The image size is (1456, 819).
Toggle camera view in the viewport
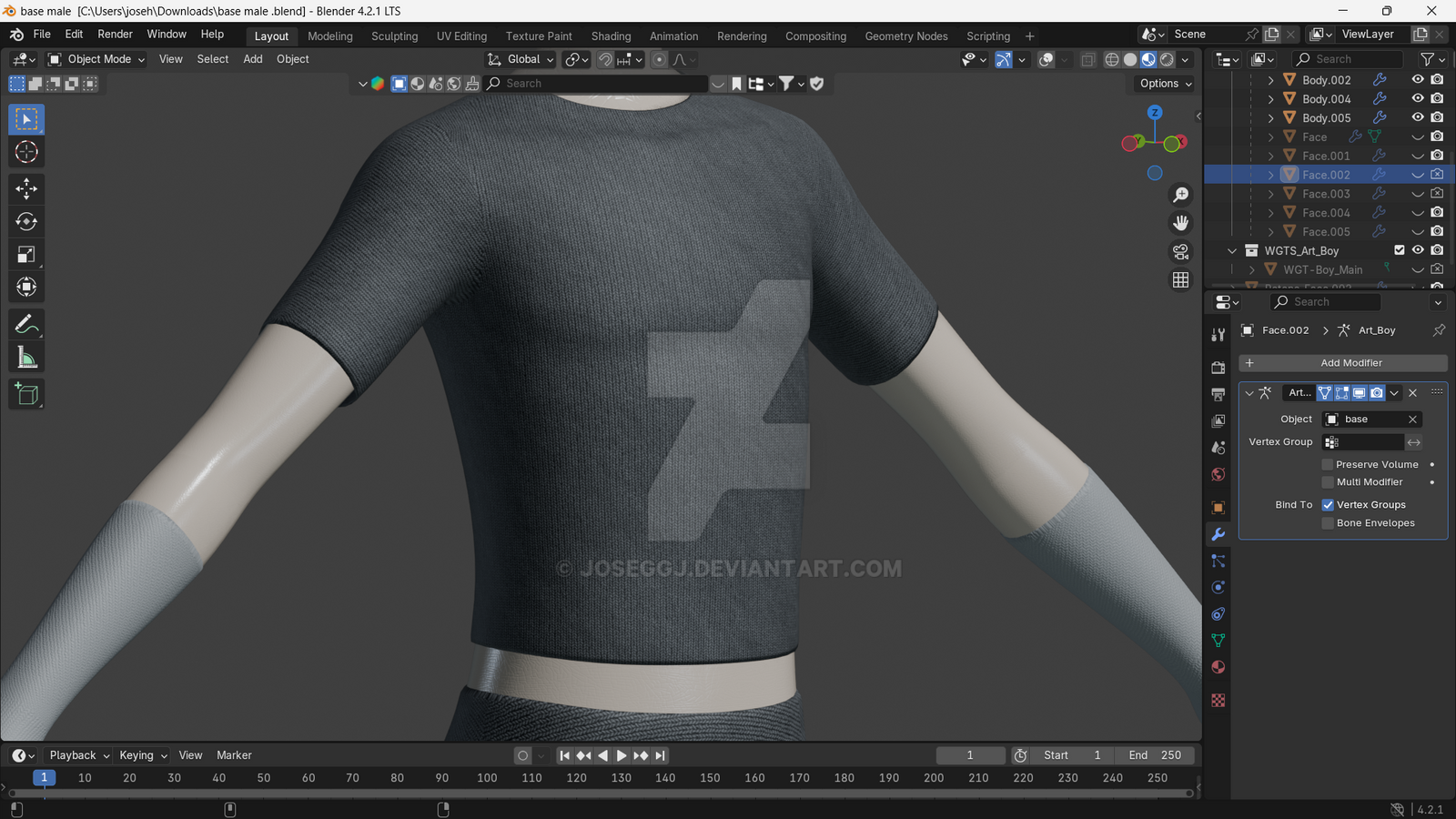click(1180, 251)
